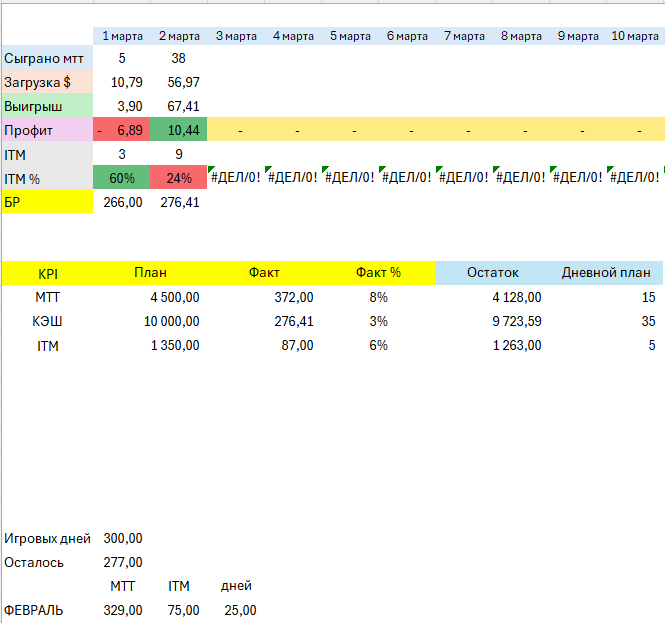Select the '2 марта' date header cell
Image resolution: width=665 pixels, height=623 pixels.
click(x=179, y=36)
